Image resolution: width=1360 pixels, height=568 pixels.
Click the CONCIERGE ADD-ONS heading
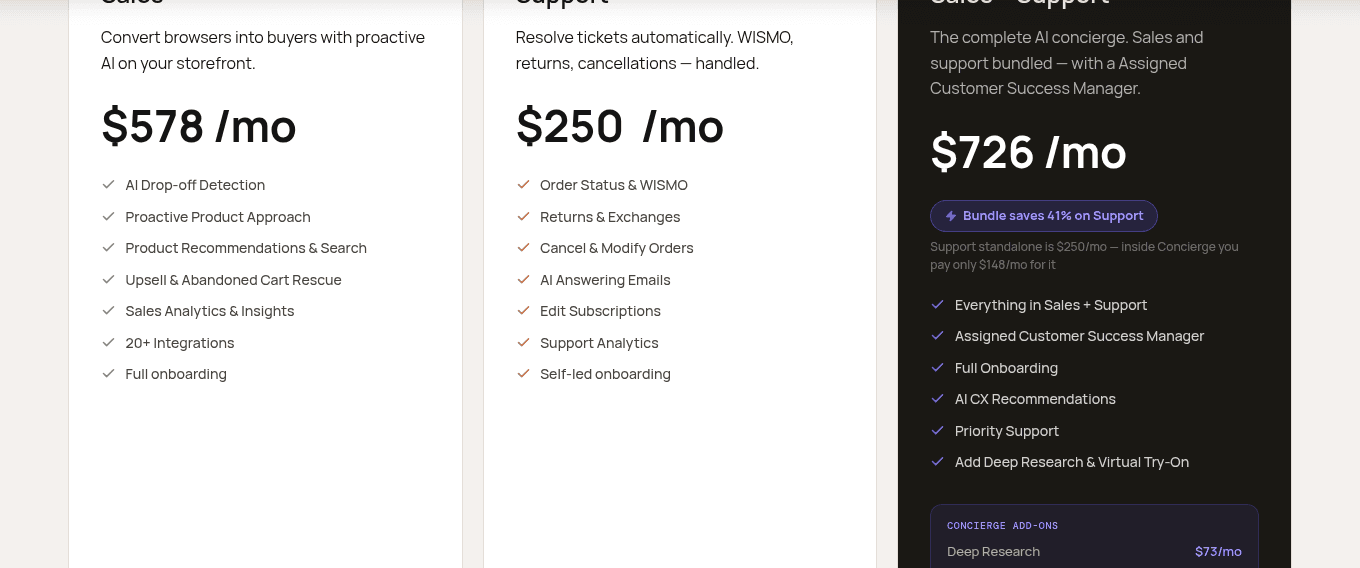[x=1002, y=525]
